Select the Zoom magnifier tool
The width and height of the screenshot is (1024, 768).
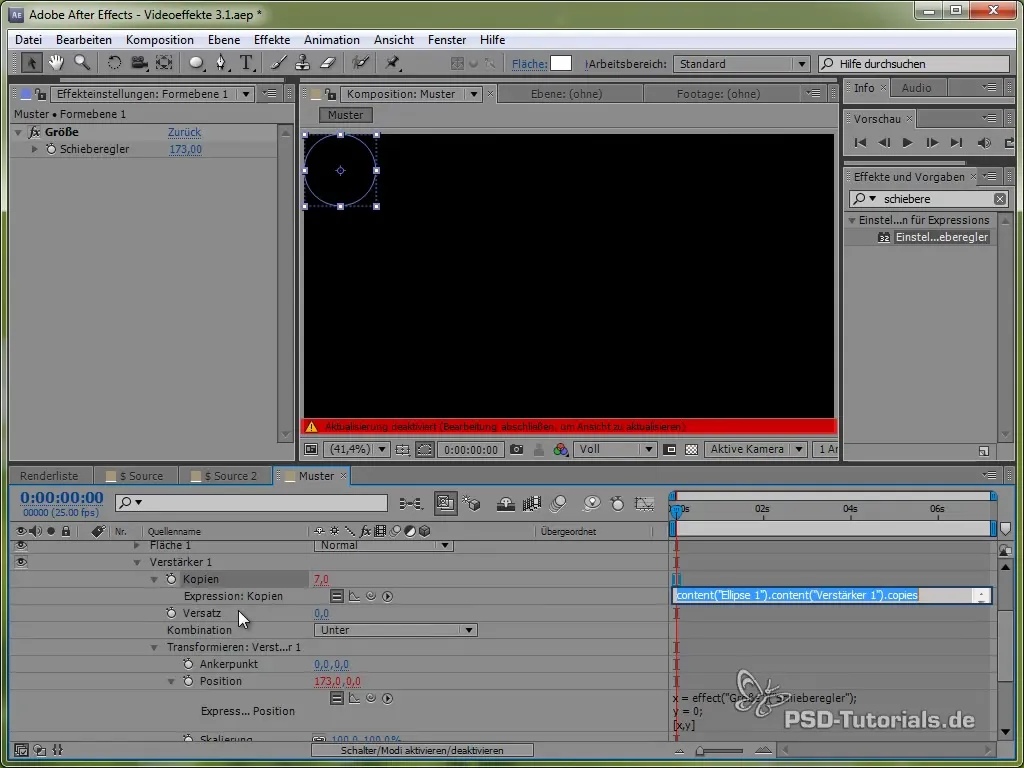pyautogui.click(x=82, y=63)
